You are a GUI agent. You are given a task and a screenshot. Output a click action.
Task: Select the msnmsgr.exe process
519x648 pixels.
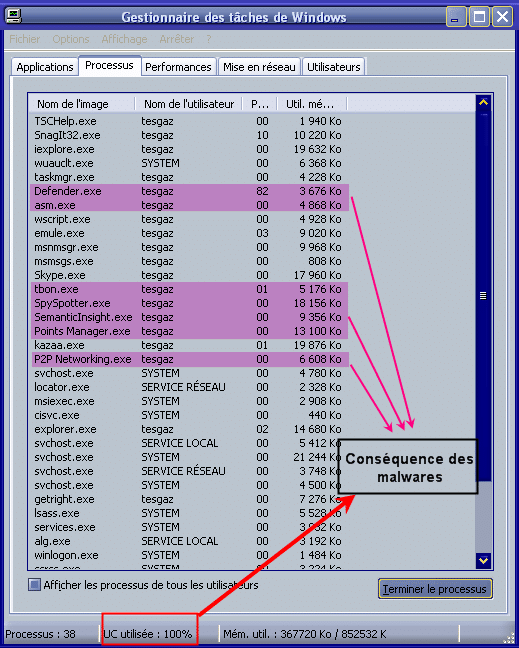point(190,247)
